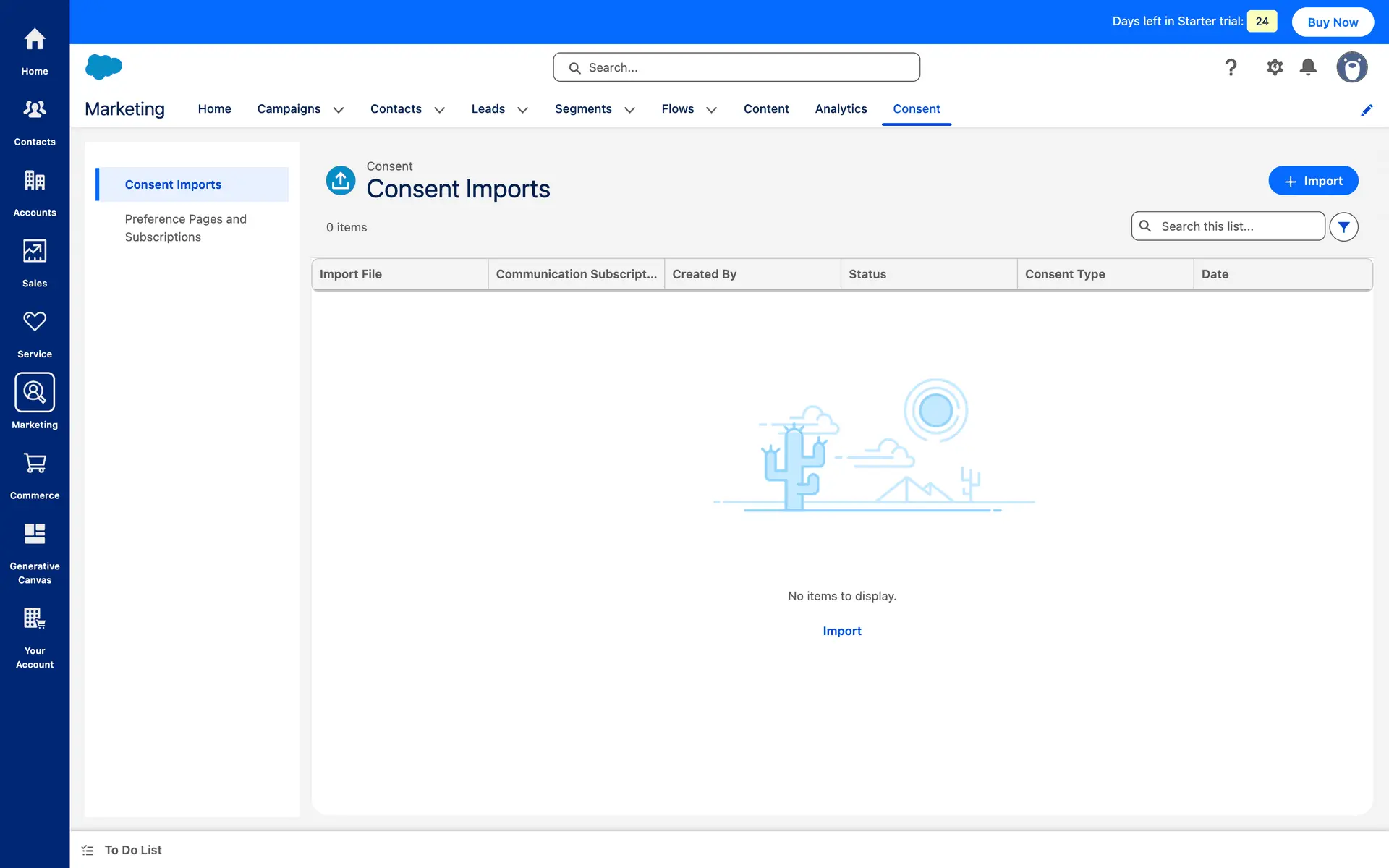Open the notifications bell
This screenshot has width=1389, height=868.
[x=1308, y=67]
